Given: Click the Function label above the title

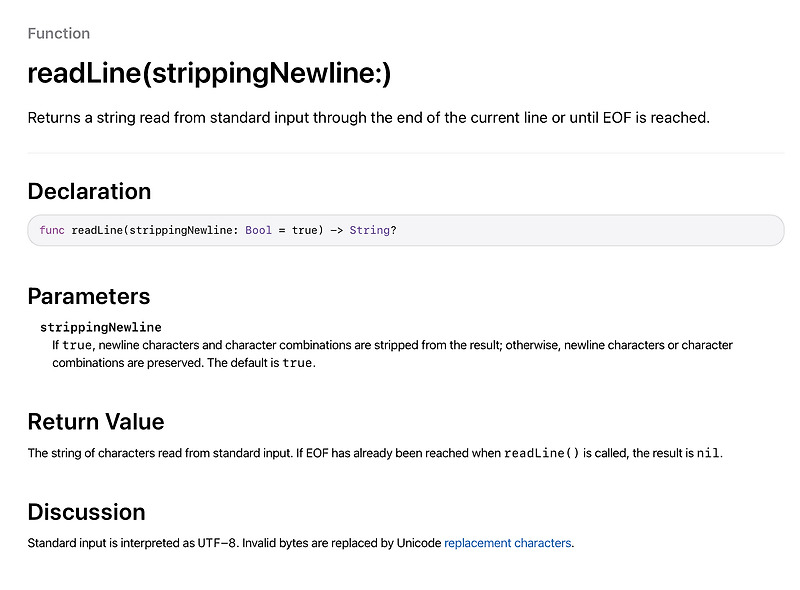Looking at the screenshot, I should [x=59, y=33].
